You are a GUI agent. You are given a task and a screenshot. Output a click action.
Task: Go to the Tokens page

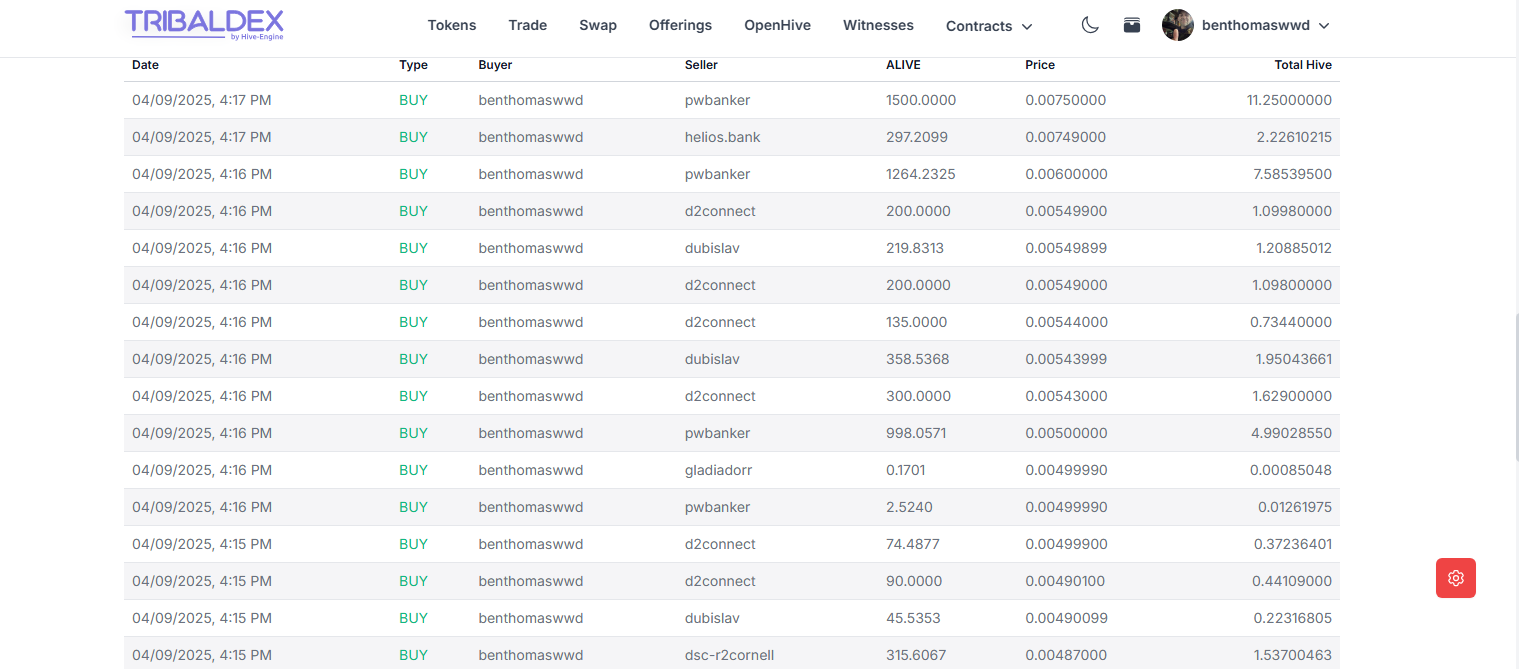(x=452, y=25)
